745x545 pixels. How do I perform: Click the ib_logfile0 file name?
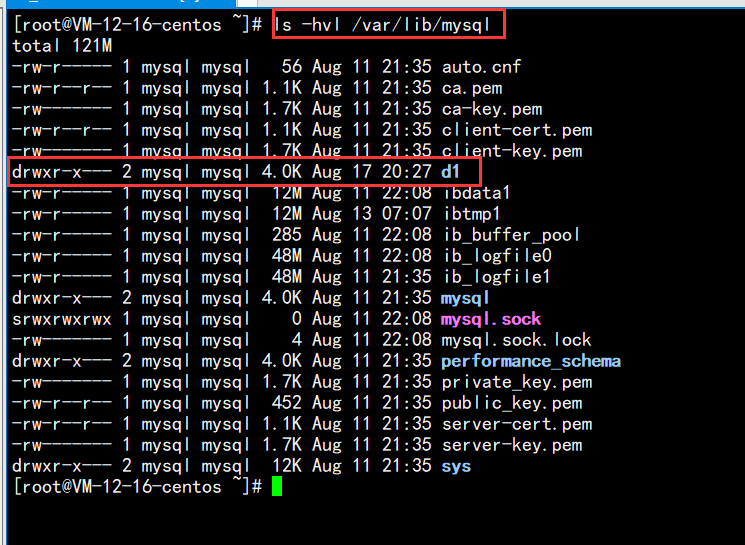pos(497,256)
